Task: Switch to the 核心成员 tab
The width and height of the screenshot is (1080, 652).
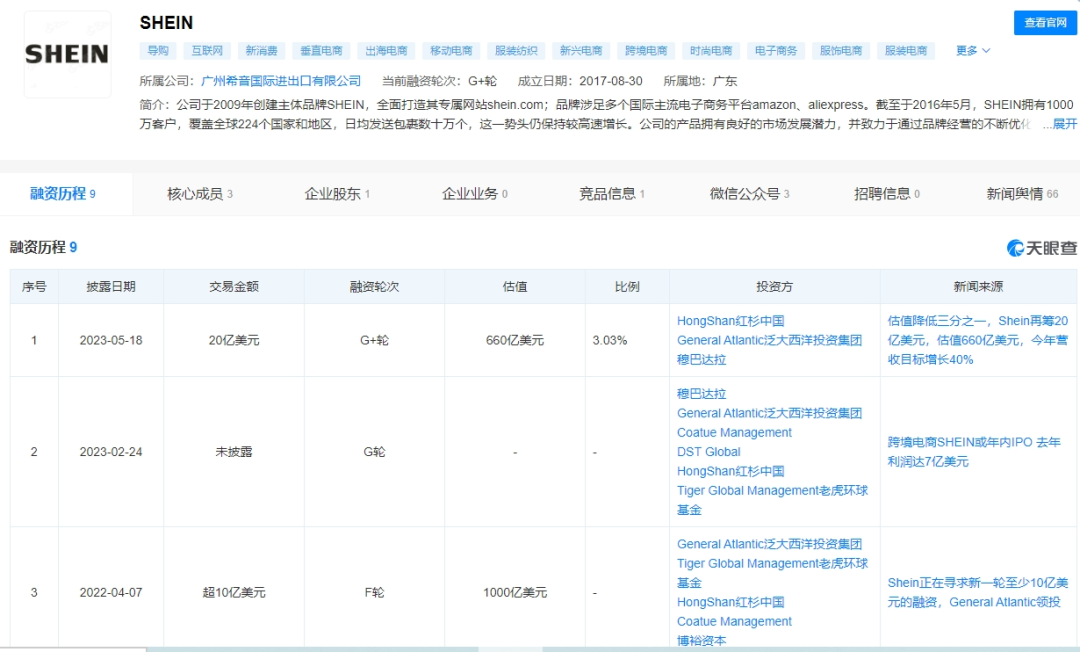Action: click(200, 194)
